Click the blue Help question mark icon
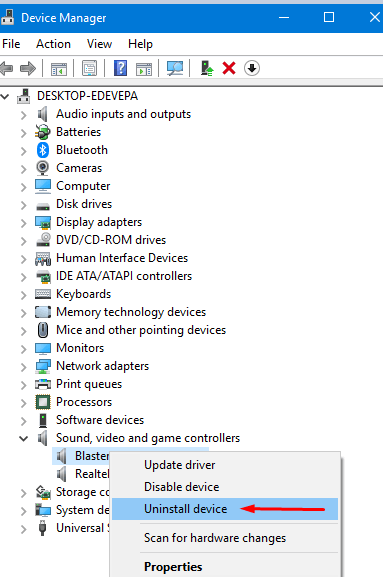This screenshot has height=577, width=383. [x=120, y=68]
